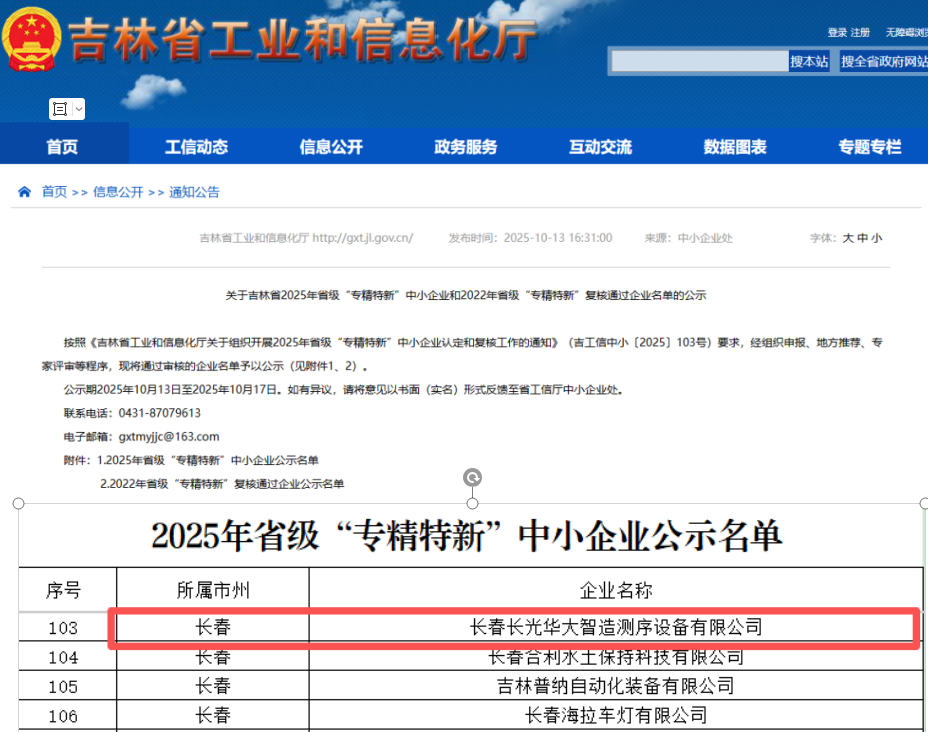This screenshot has height=732, width=928.
Task: Click the layout options icon near the clouds
Action: click(x=59, y=109)
